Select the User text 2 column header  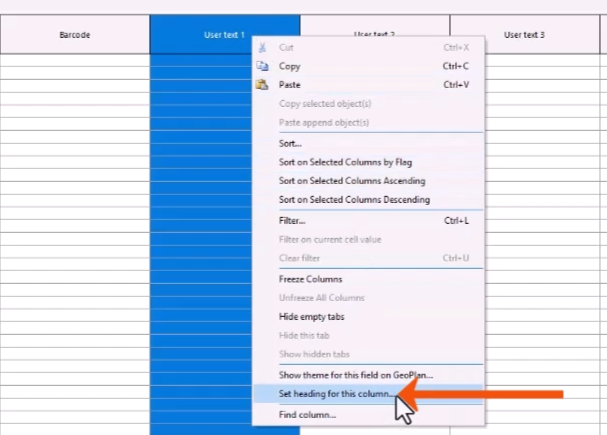click(375, 26)
